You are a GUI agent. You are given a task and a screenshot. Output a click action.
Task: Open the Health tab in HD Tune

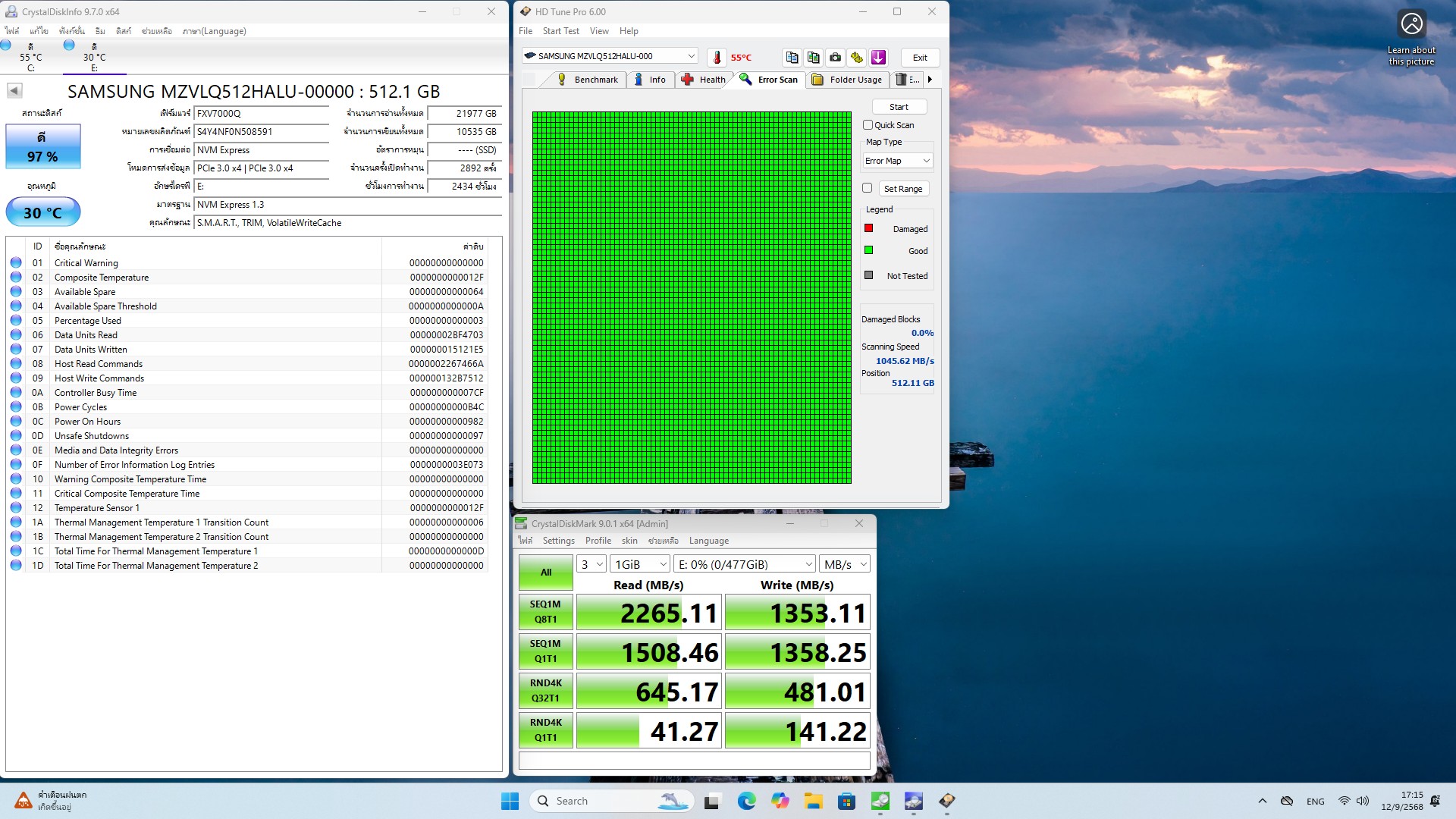point(703,80)
